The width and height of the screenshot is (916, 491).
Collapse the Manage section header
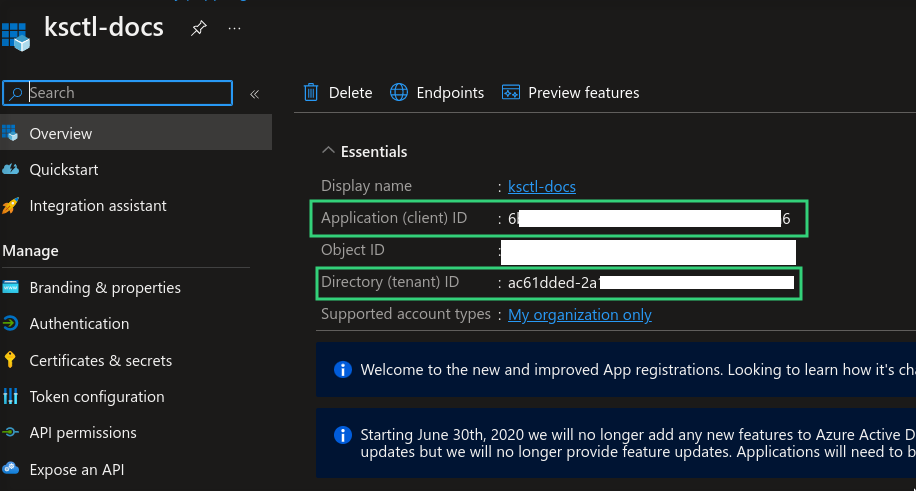click(31, 251)
